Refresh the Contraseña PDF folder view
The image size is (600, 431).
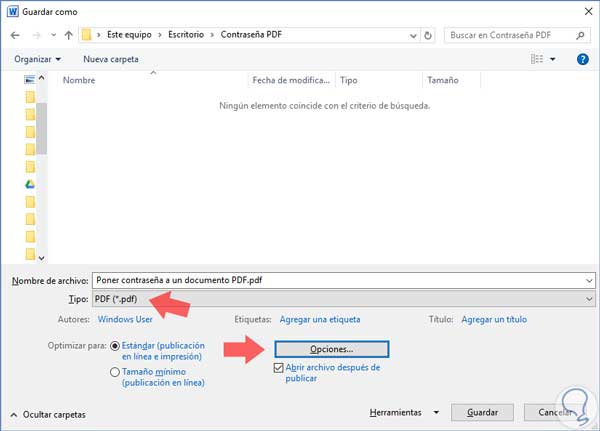tap(428, 36)
